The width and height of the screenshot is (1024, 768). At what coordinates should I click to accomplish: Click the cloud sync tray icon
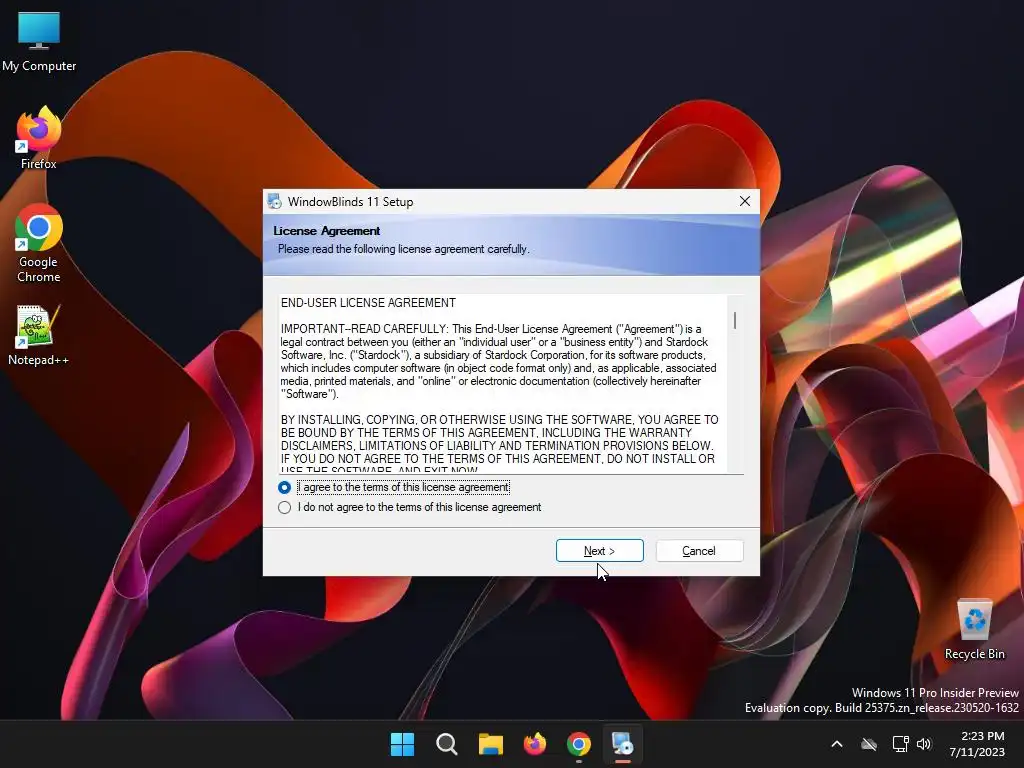tap(869, 744)
